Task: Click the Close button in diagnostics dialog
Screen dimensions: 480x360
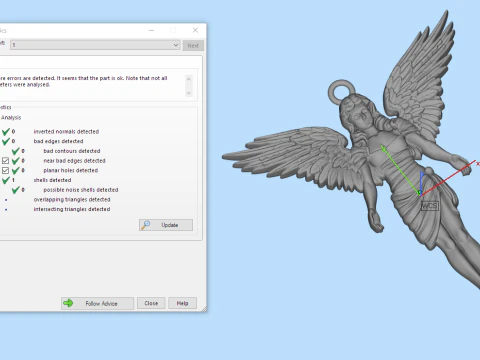Action: click(151, 303)
